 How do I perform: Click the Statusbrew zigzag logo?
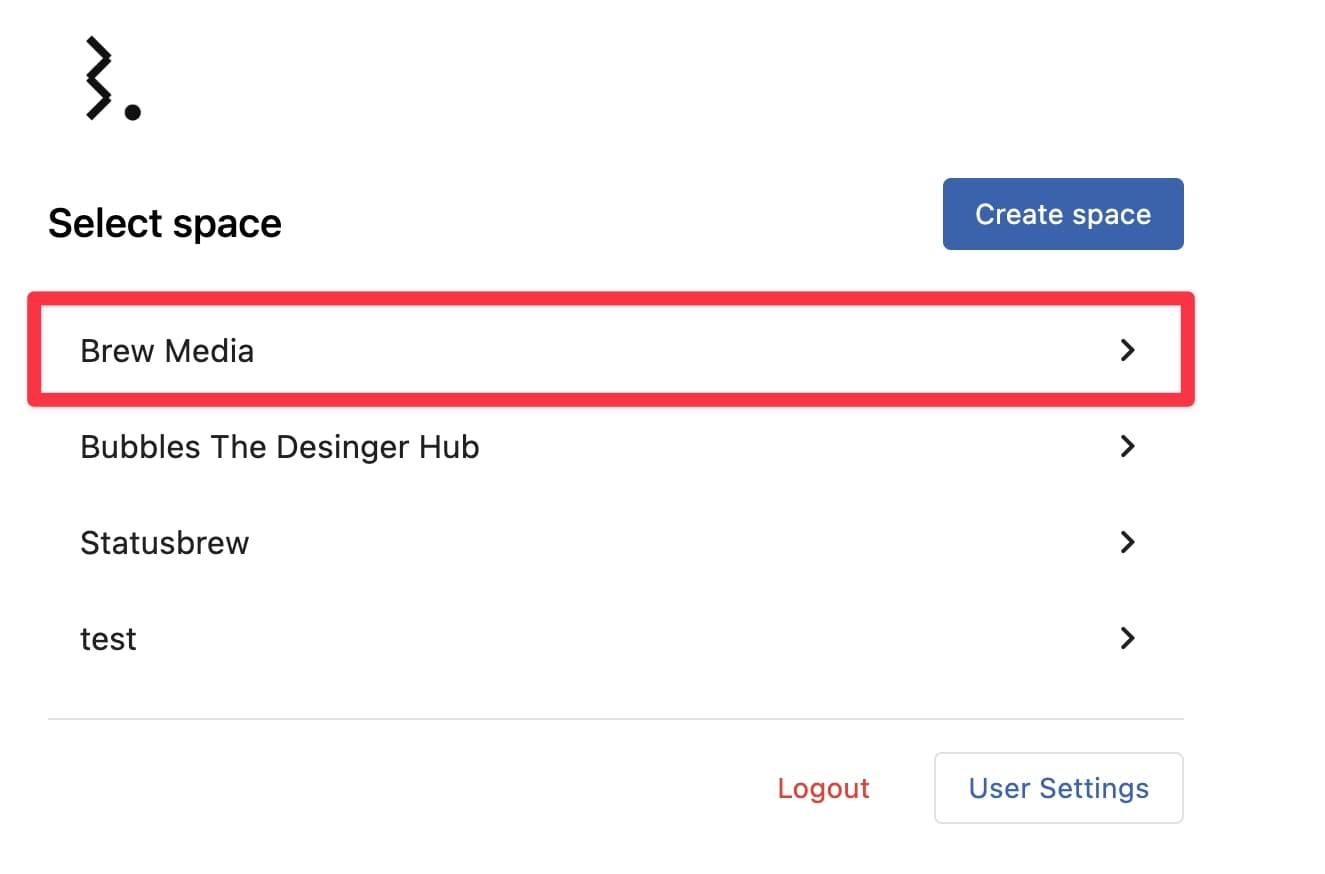pyautogui.click(x=98, y=78)
